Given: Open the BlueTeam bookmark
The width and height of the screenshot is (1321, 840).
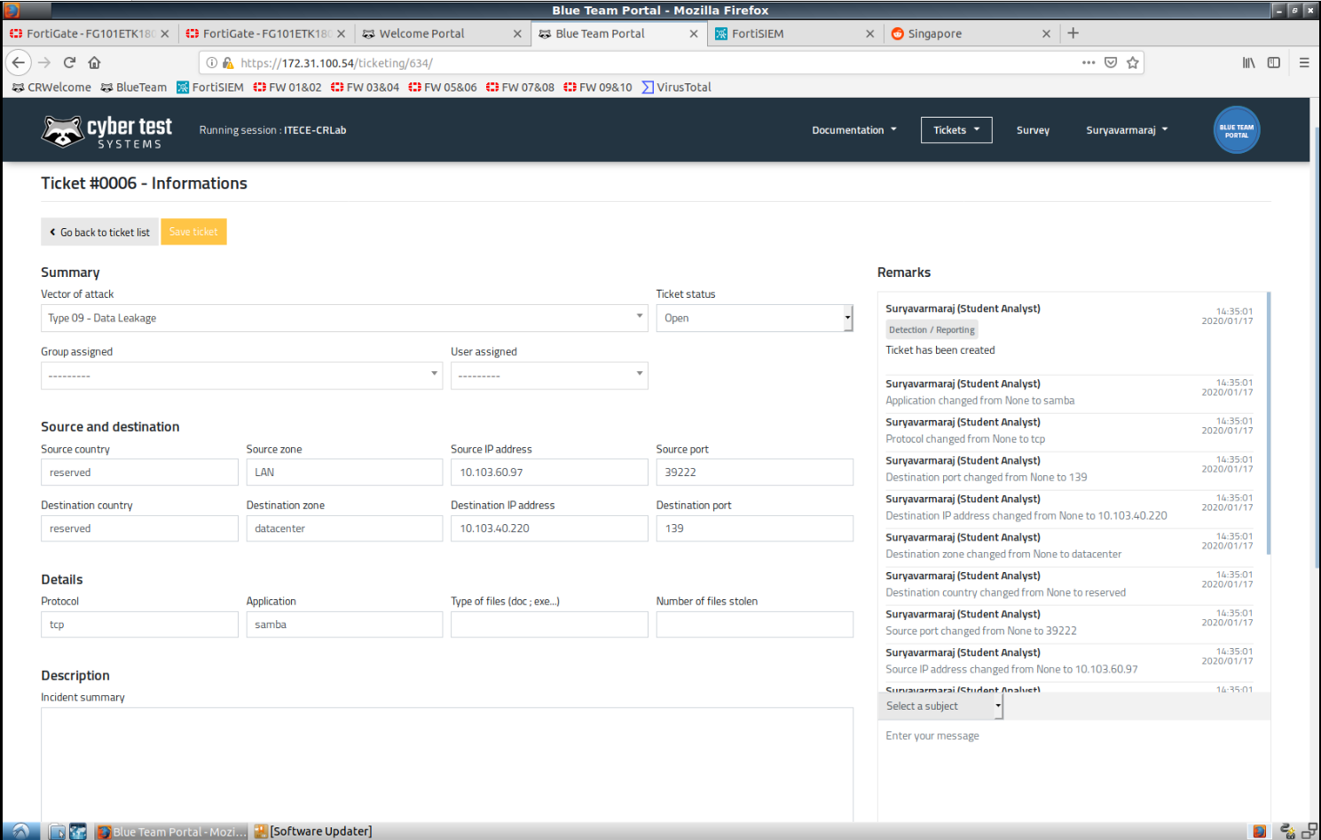Looking at the screenshot, I should tap(133, 87).
